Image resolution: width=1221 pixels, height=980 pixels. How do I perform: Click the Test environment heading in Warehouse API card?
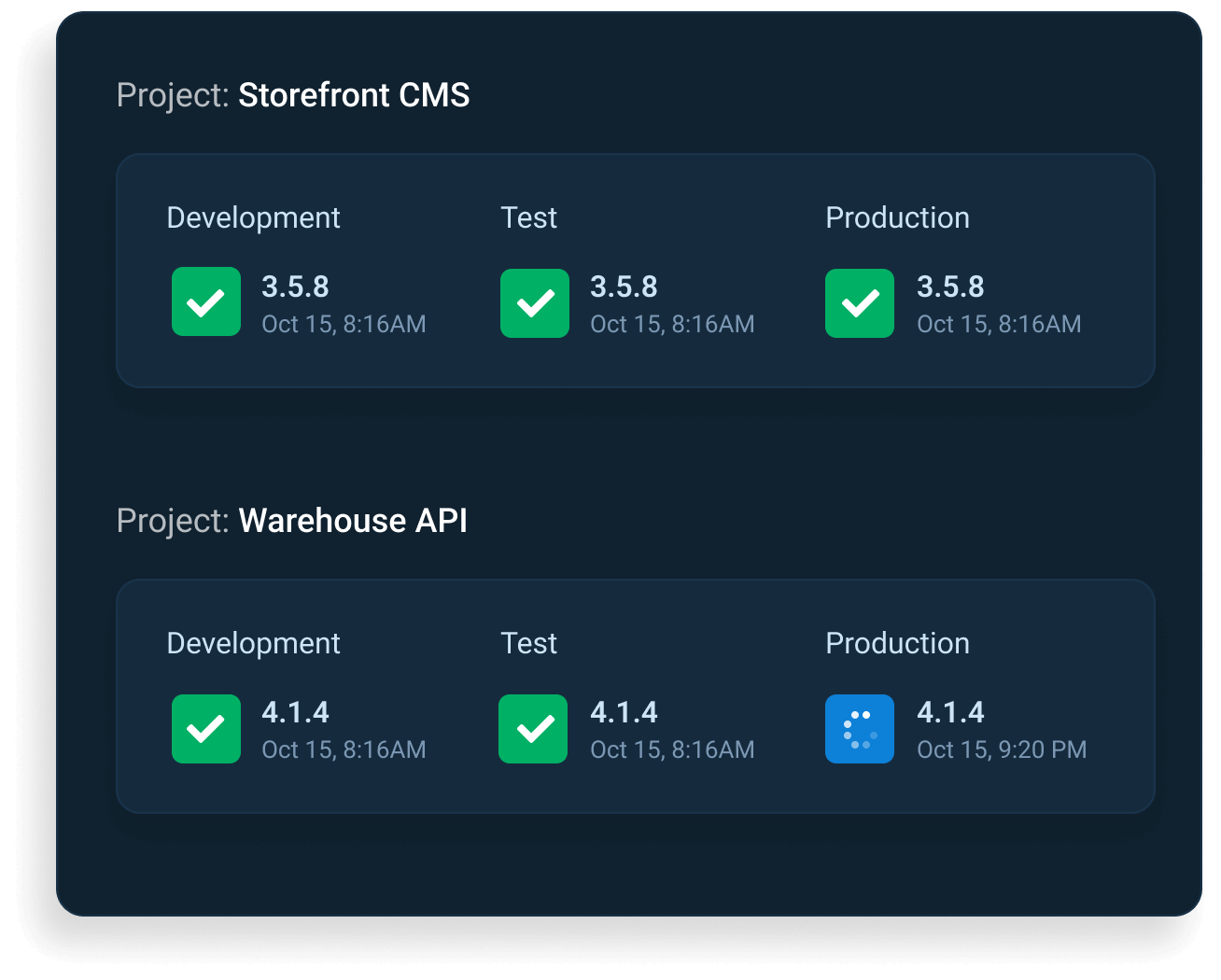[x=528, y=643]
